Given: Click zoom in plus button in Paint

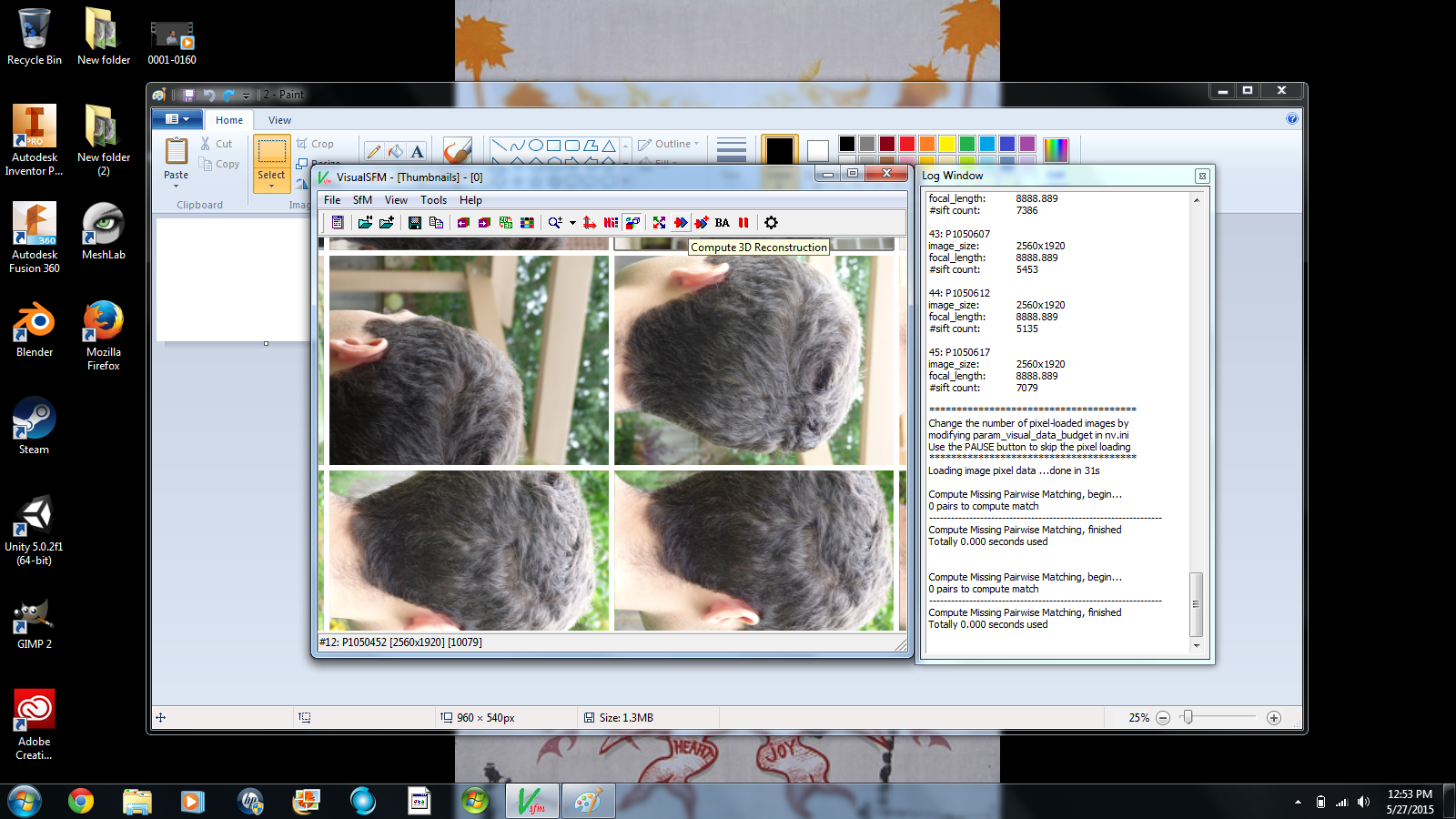Looking at the screenshot, I should point(1274,718).
